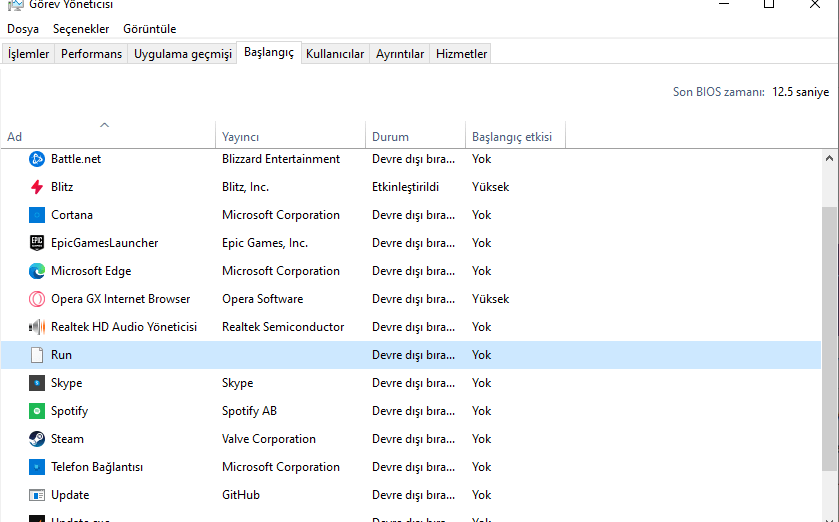Image resolution: width=839 pixels, height=522 pixels.
Task: Select the Update entry name
Action: pyautogui.click(x=70, y=495)
